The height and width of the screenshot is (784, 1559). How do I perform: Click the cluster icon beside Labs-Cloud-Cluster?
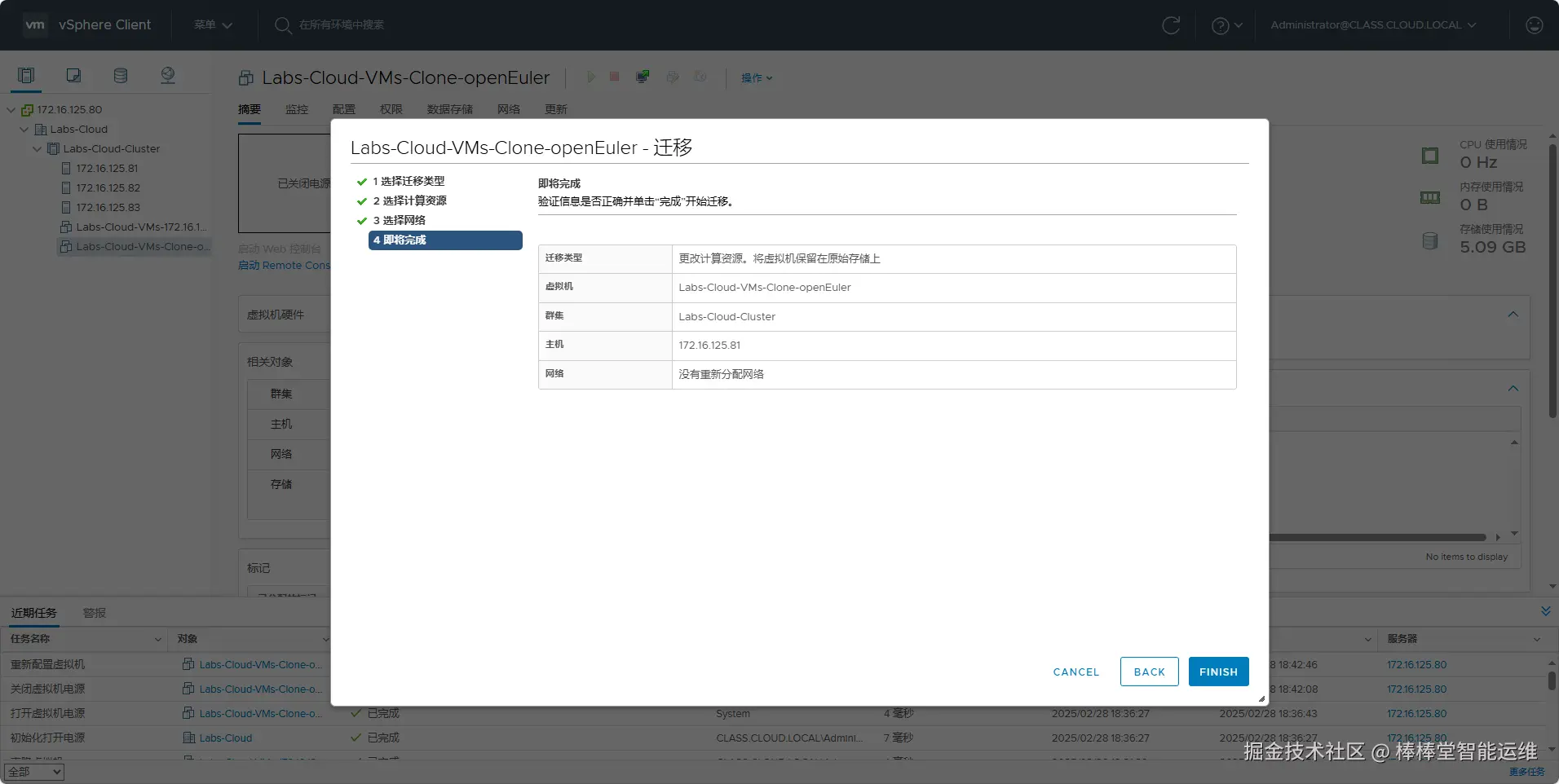[x=53, y=149]
